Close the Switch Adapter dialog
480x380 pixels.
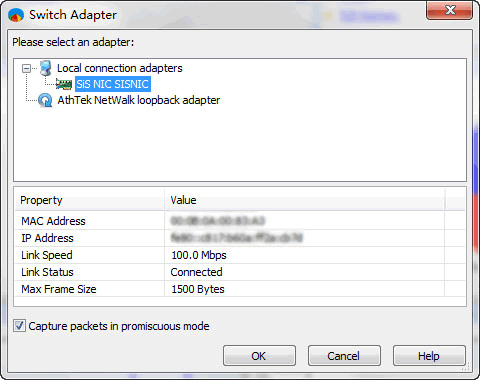coord(449,11)
